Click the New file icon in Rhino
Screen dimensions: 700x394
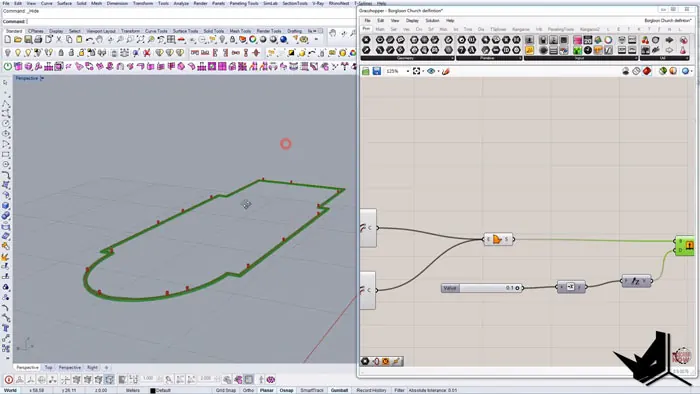coord(8,40)
